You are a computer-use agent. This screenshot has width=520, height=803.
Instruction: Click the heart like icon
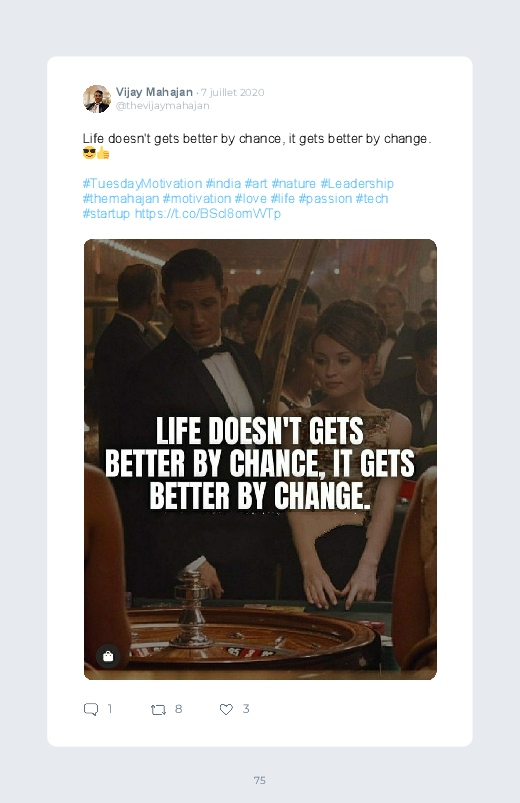tap(226, 709)
